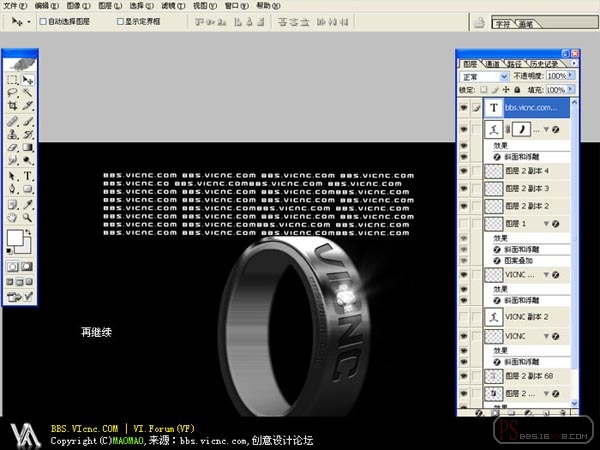This screenshot has height=450, width=600.
Task: Select the Lasso tool
Action: pyautogui.click(x=12, y=93)
